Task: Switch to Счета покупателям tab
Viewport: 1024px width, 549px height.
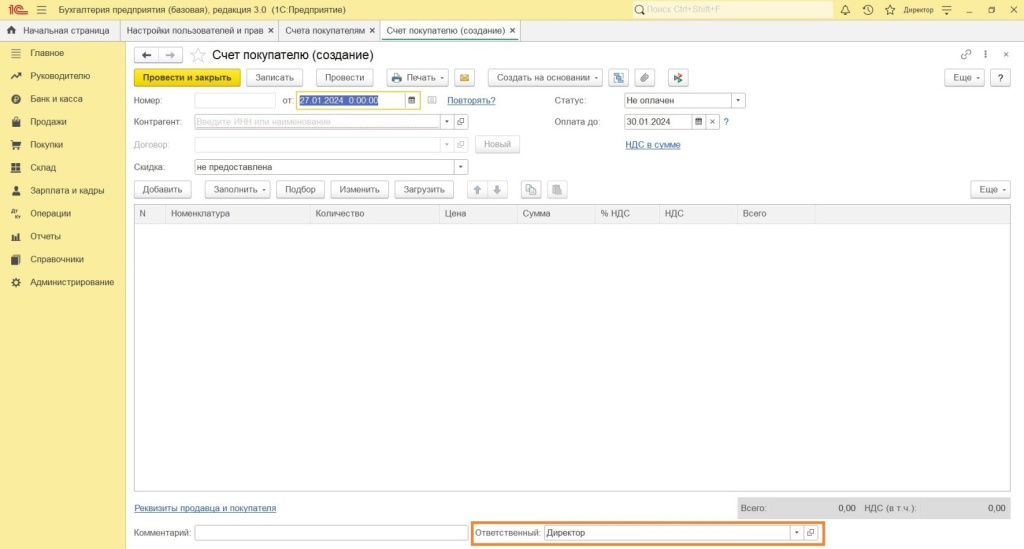Action: [x=324, y=31]
